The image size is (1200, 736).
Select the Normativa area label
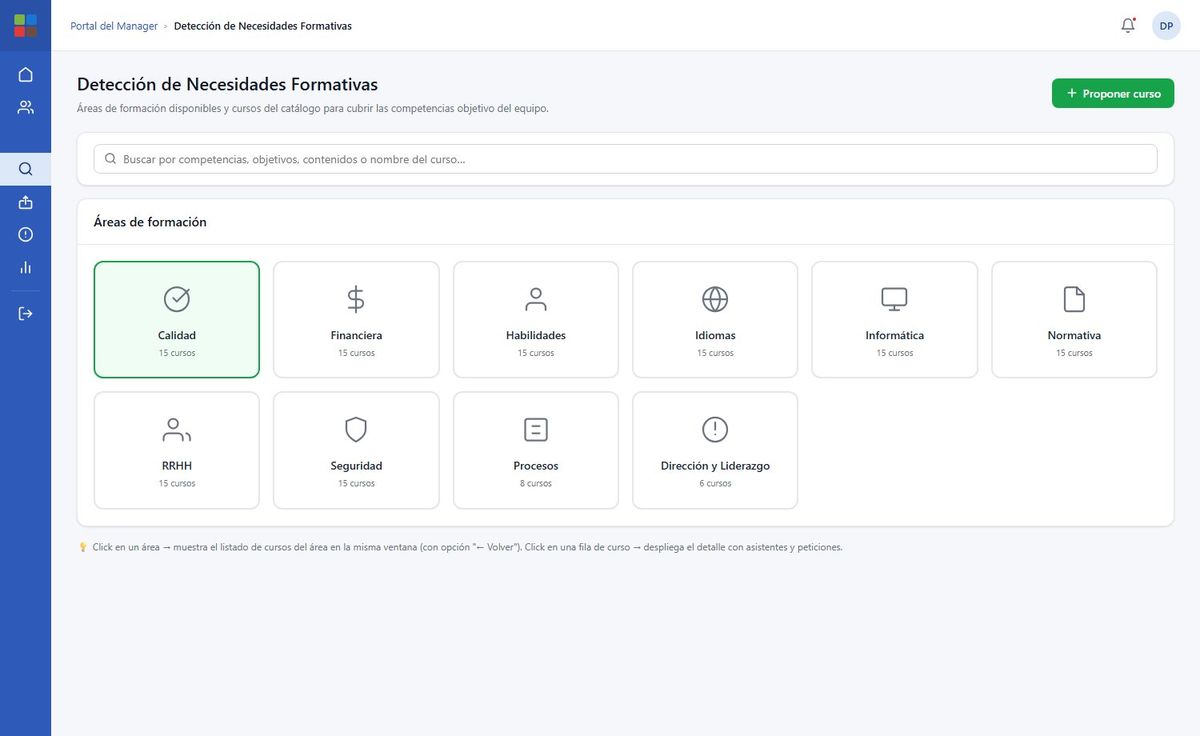pos(1074,336)
